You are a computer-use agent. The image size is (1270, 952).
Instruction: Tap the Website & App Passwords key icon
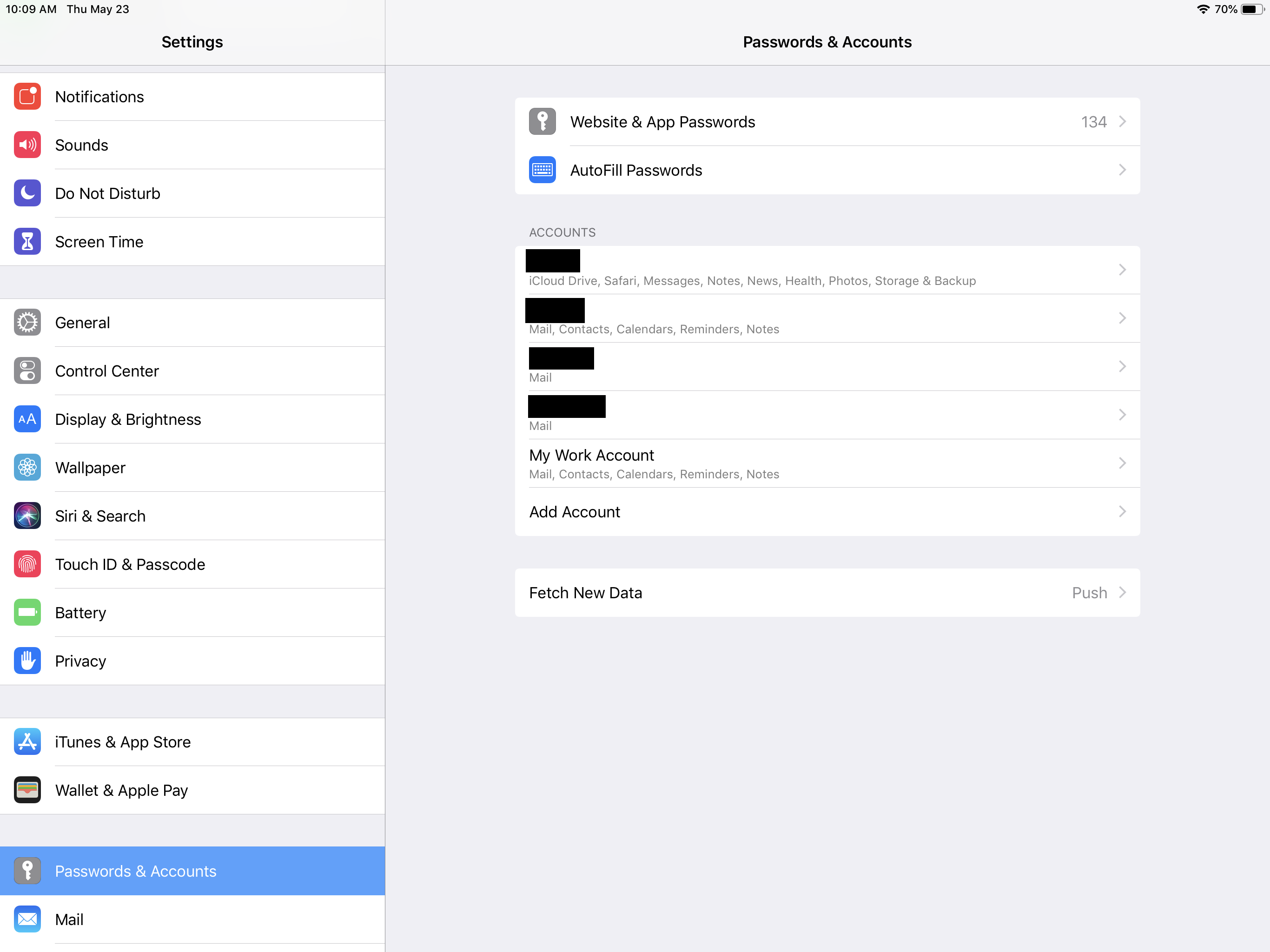[x=542, y=122]
